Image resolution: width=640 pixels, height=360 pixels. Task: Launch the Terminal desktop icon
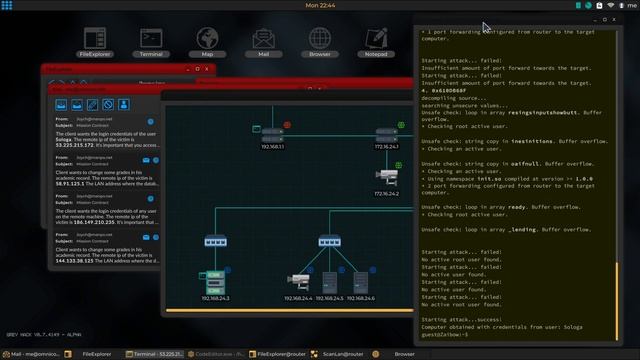click(151, 41)
